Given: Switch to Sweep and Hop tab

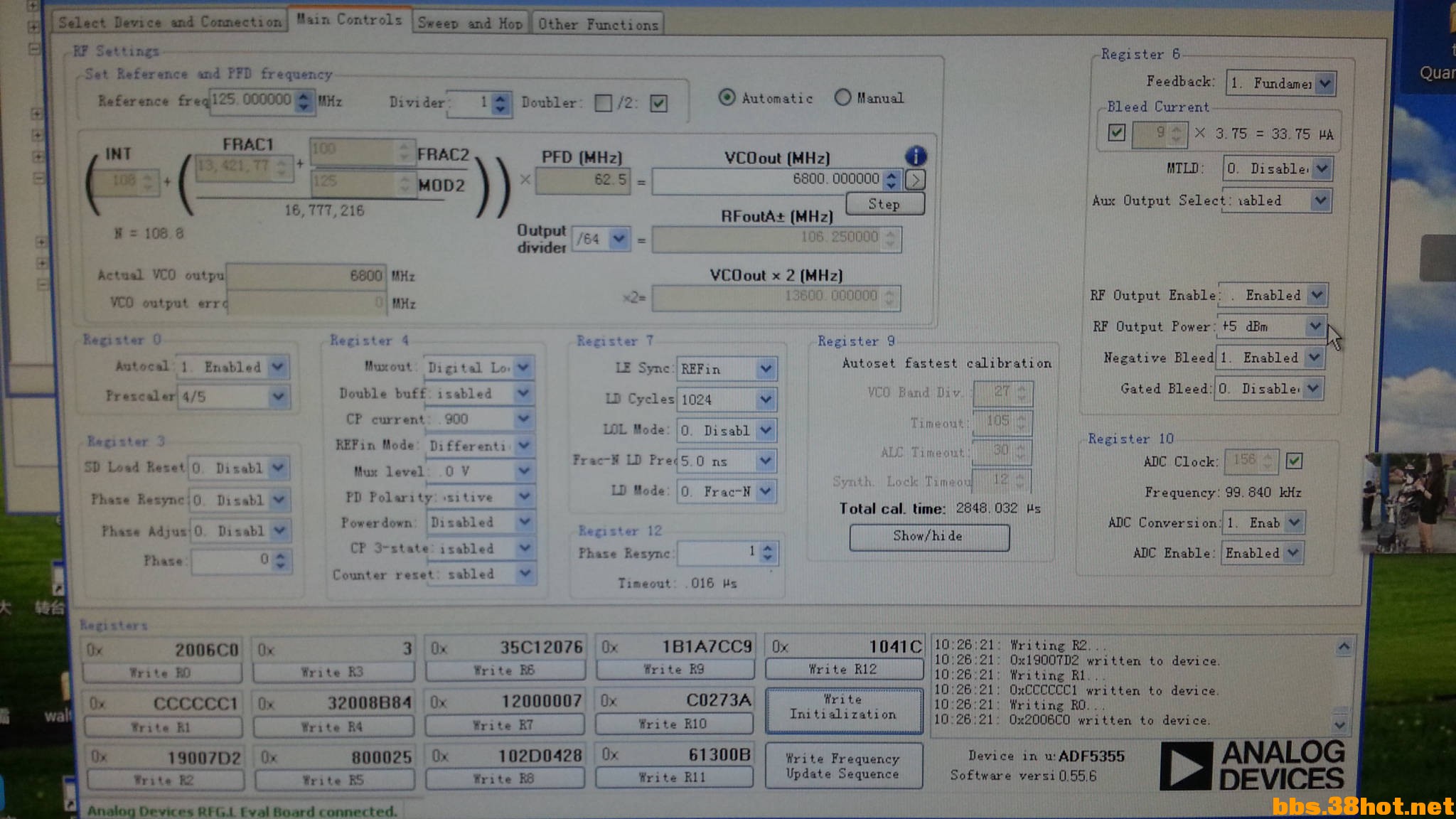Looking at the screenshot, I should click(470, 23).
